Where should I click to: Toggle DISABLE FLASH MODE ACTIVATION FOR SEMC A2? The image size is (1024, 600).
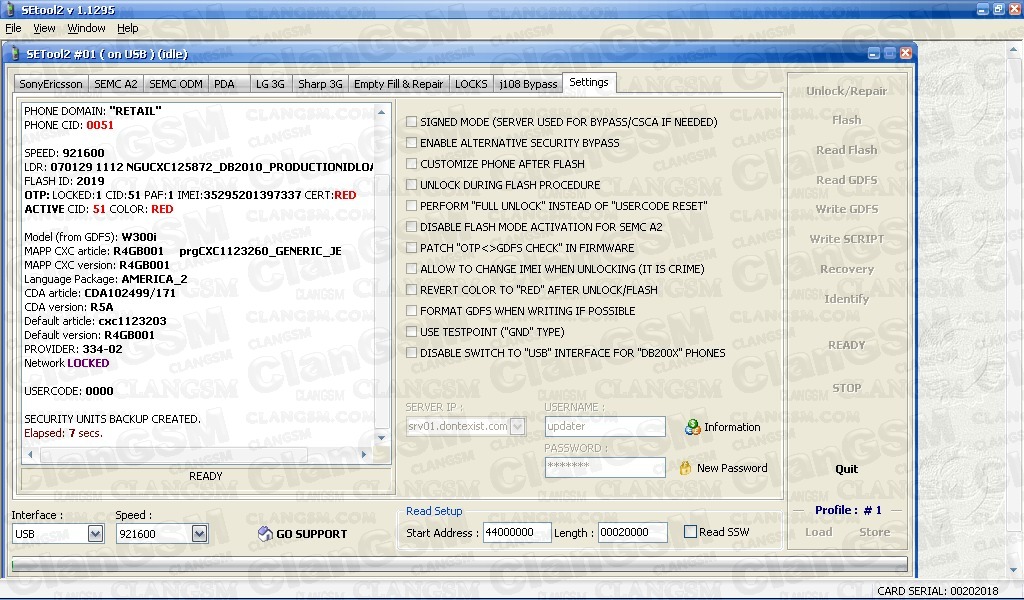[x=411, y=227]
